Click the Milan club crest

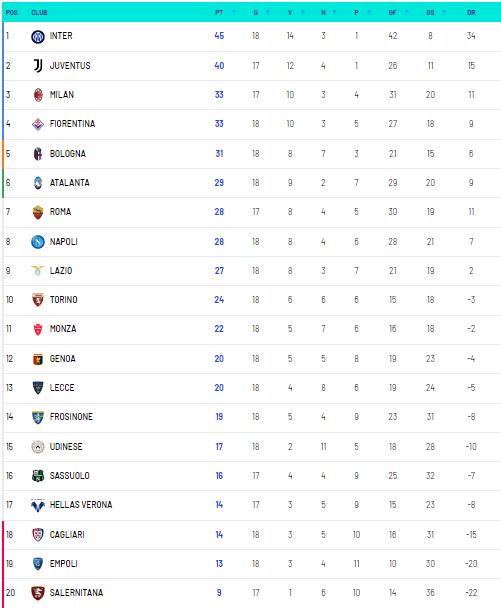[38, 95]
